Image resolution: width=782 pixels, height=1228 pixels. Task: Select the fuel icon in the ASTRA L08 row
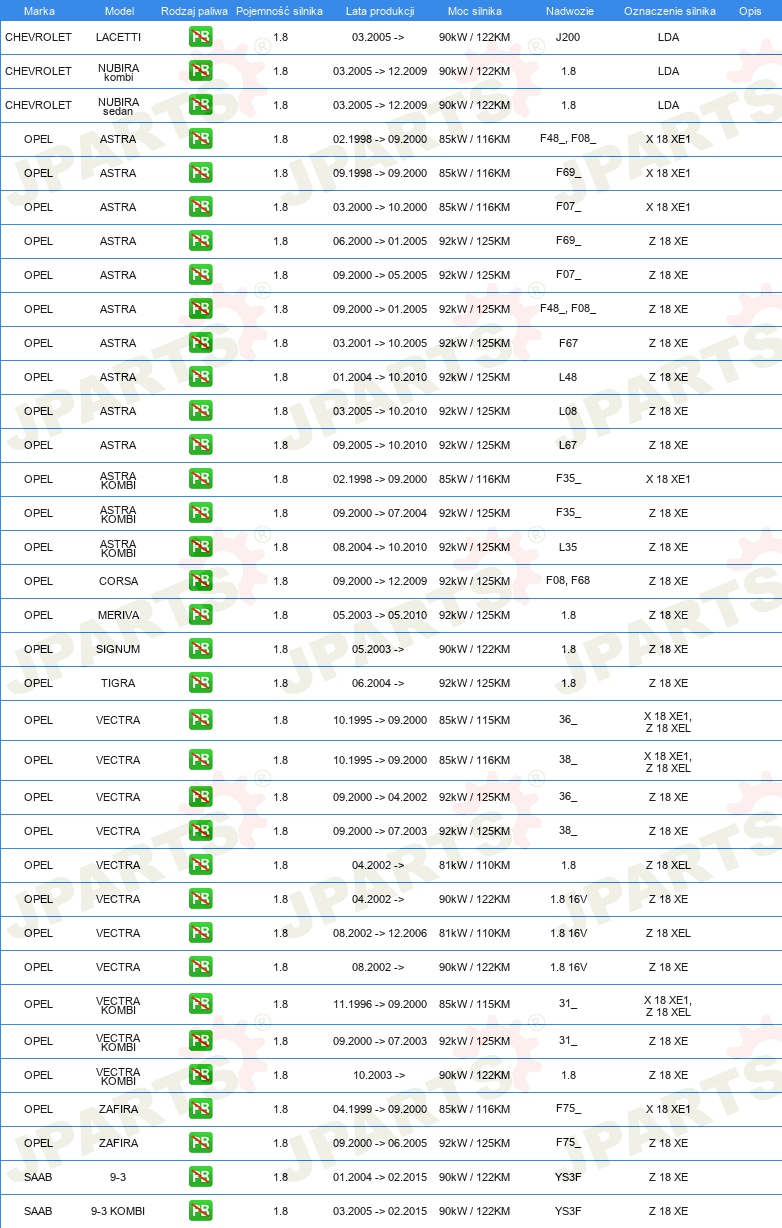pyautogui.click(x=200, y=411)
